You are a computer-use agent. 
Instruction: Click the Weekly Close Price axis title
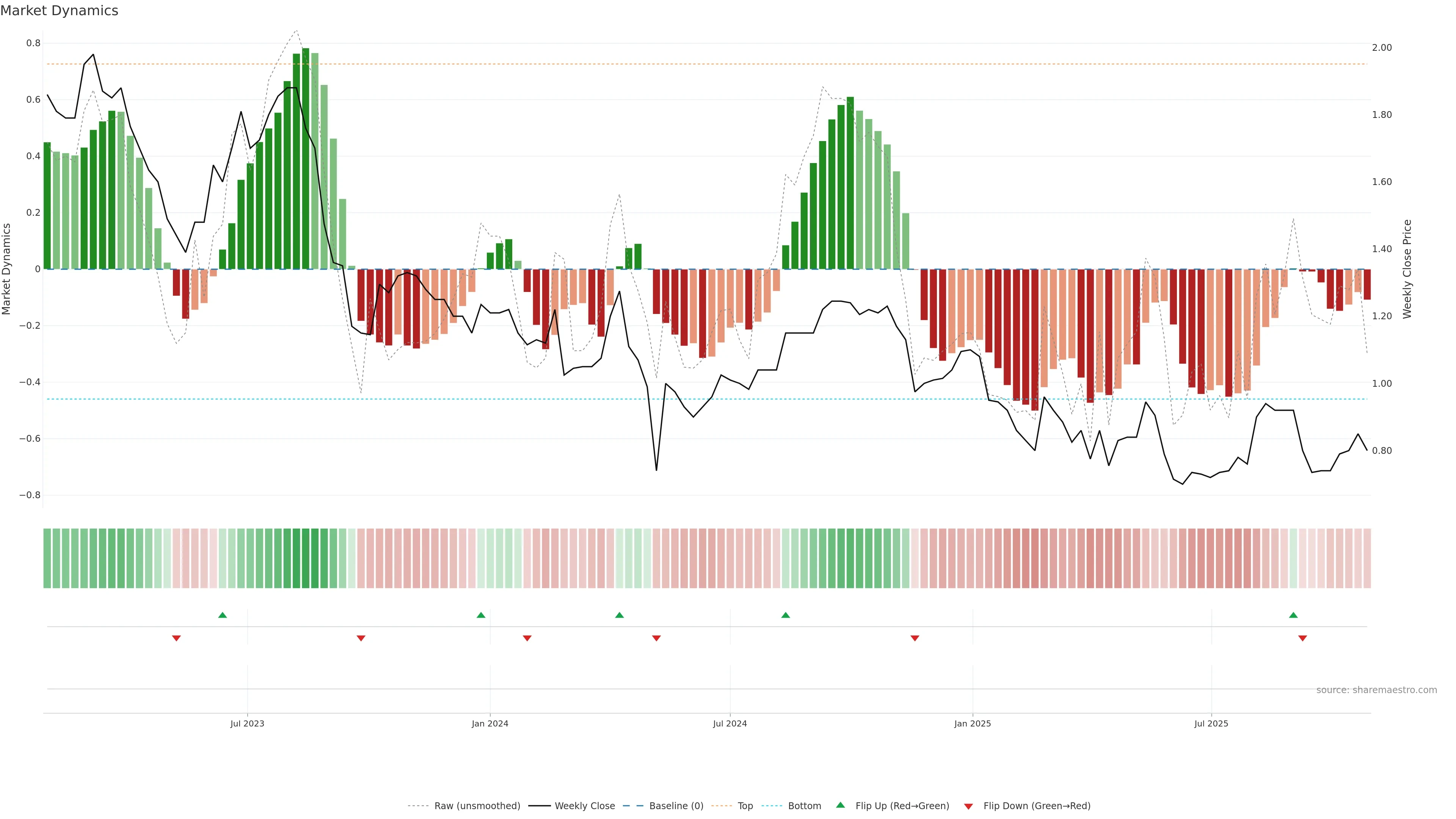pos(1407,269)
